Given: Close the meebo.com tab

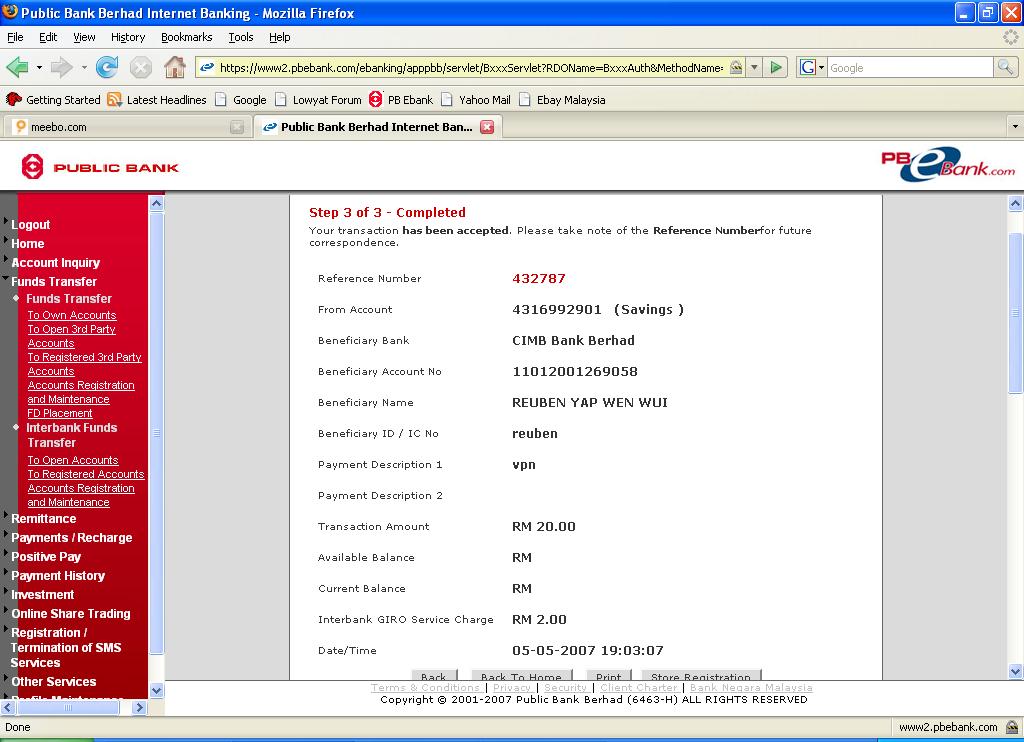Looking at the screenshot, I should [237, 127].
